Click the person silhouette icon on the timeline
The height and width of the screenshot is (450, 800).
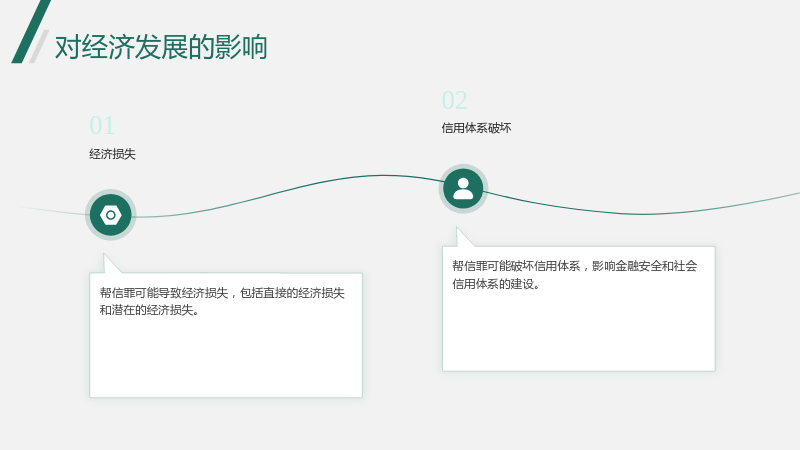click(x=463, y=189)
